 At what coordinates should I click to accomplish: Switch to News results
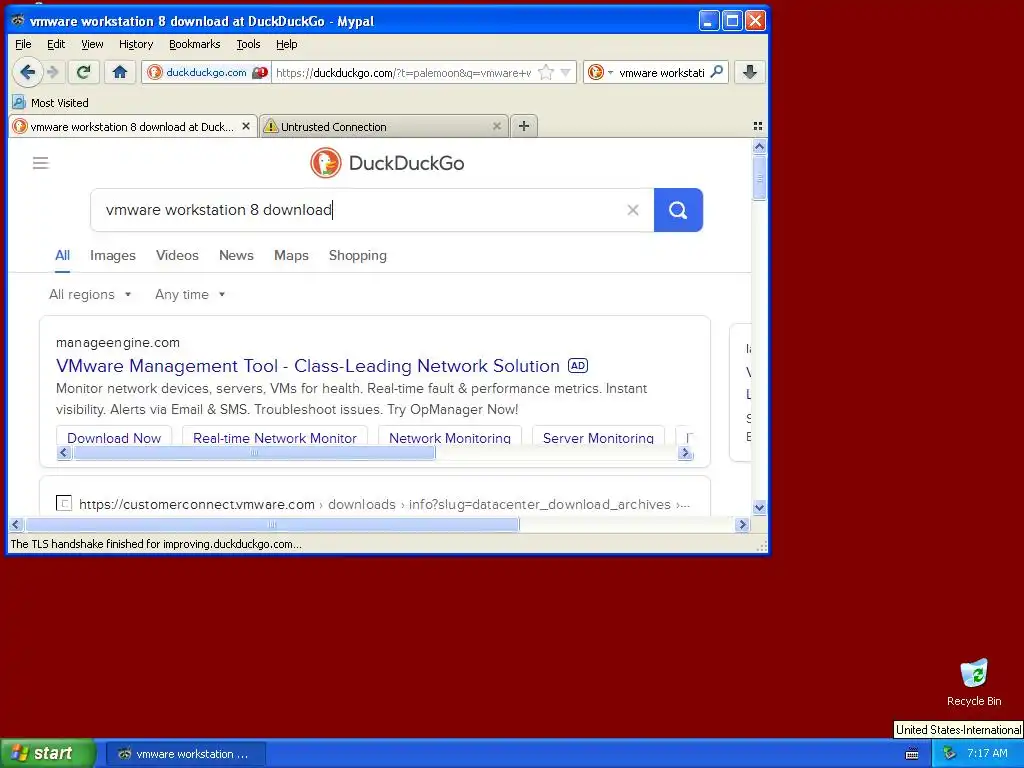pos(236,255)
